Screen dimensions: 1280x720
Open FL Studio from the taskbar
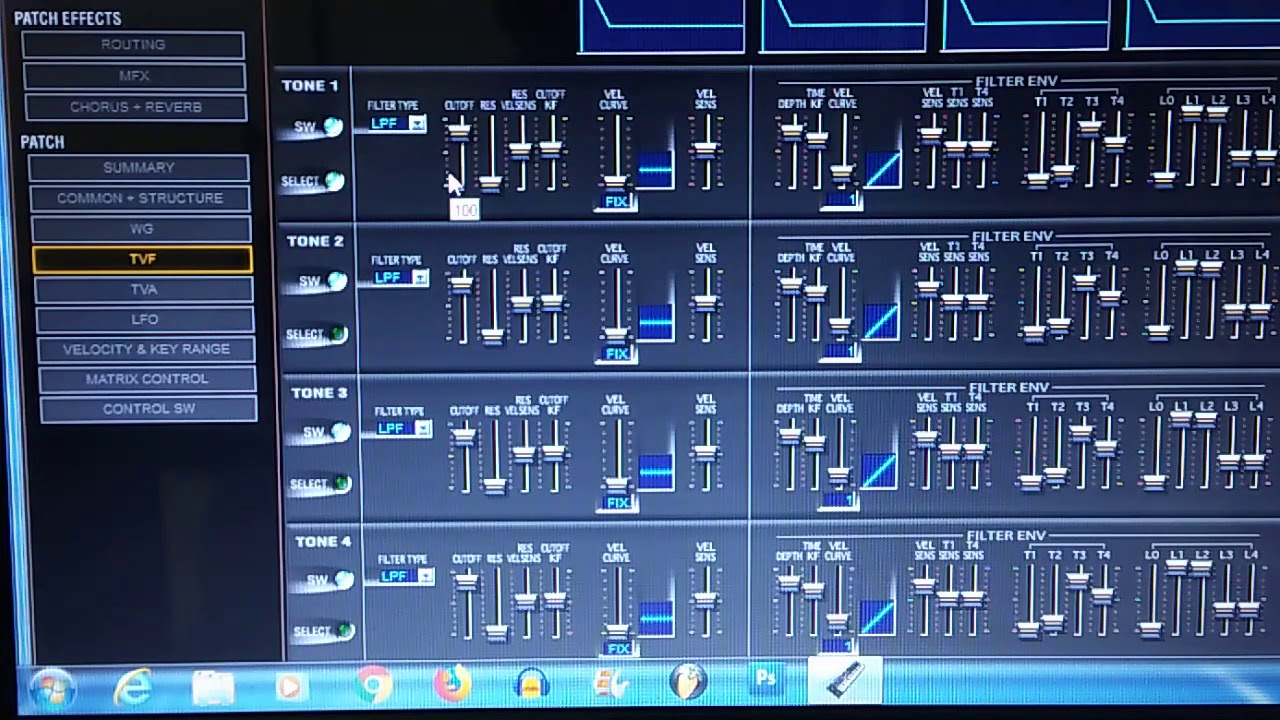688,682
